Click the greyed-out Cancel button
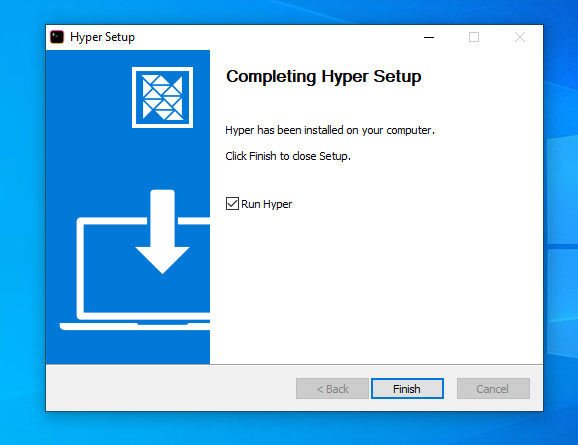The width and height of the screenshot is (578, 445). point(493,389)
